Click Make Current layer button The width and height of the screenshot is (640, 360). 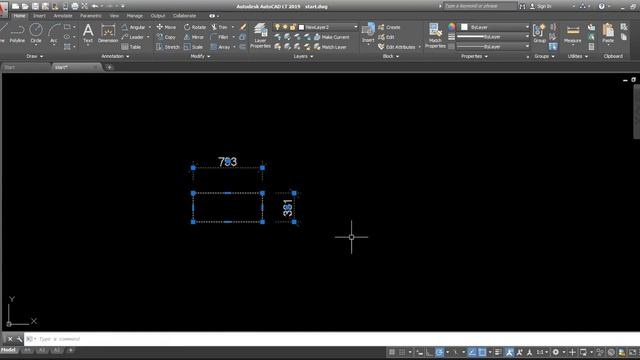click(331, 37)
